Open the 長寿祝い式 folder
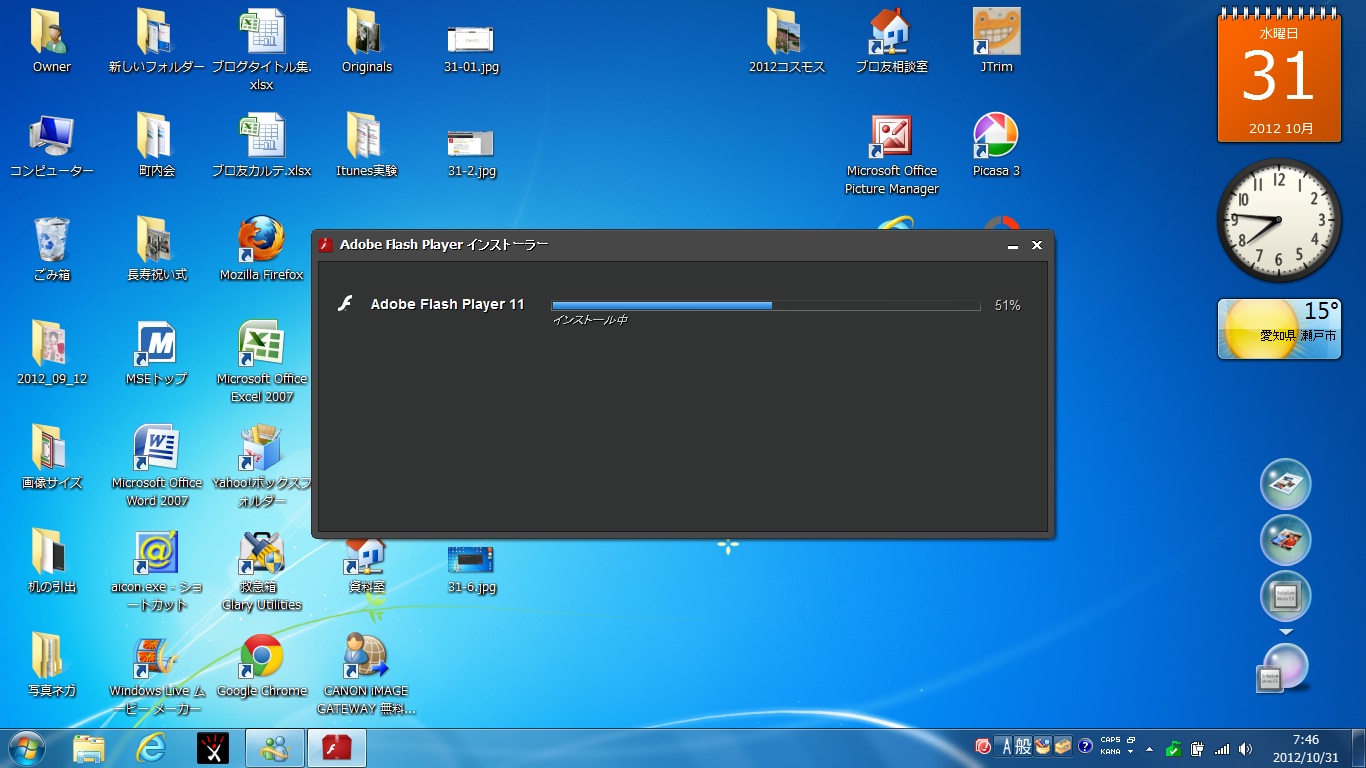The image size is (1366, 768). pyautogui.click(x=157, y=250)
